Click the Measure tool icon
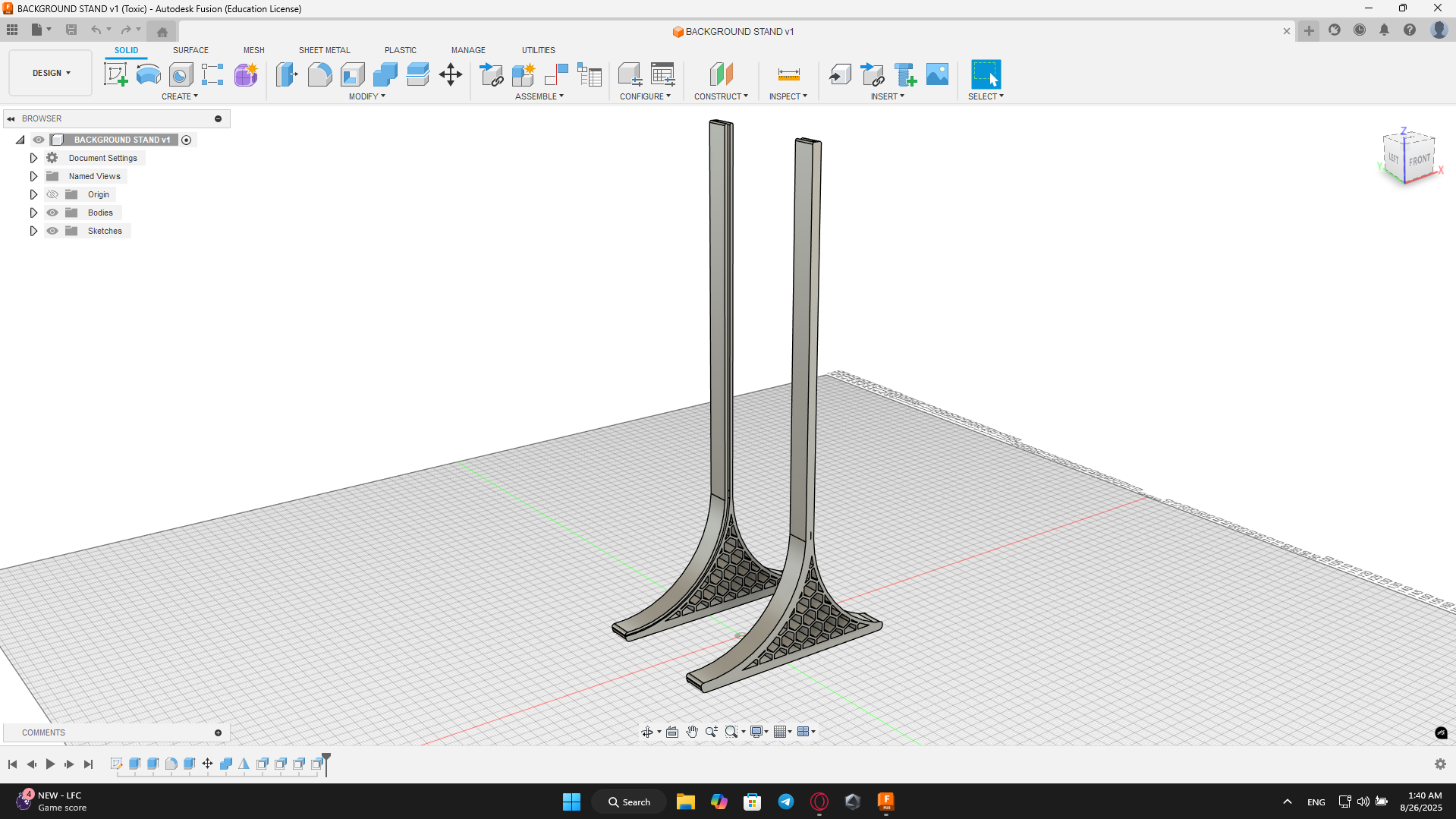Screen dimensions: 1456x819 (x=788, y=74)
